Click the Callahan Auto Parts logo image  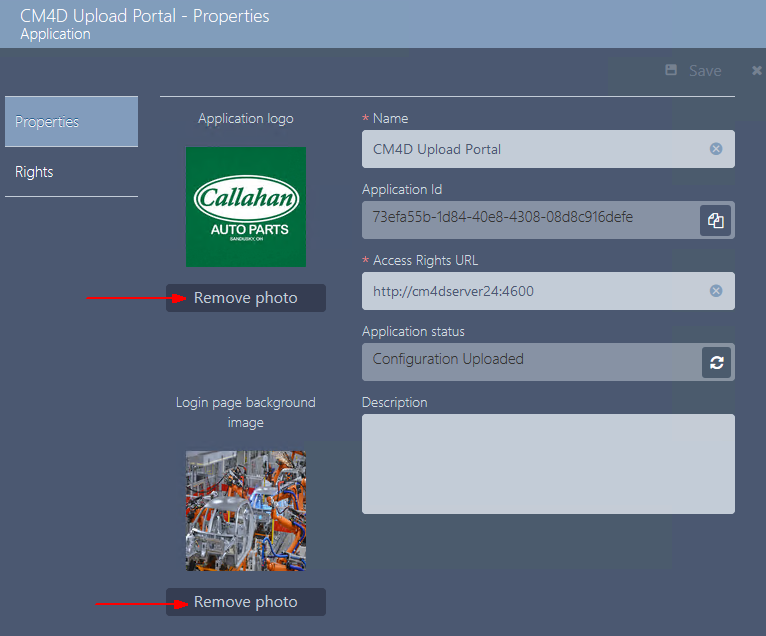coord(246,207)
